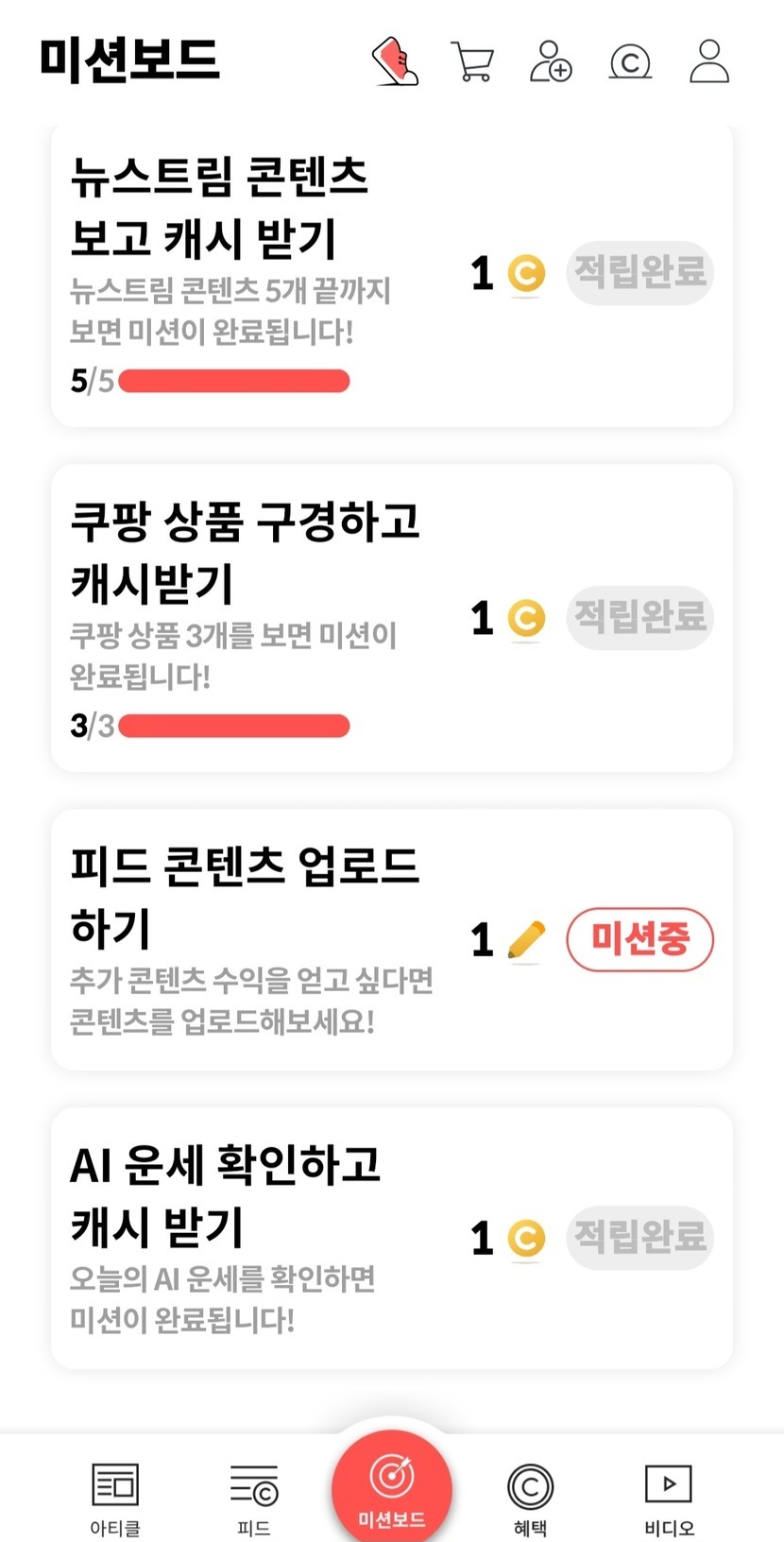Click the 3/3 progress bar for 쿠팡 상품
The height and width of the screenshot is (1542, 784).
234,727
